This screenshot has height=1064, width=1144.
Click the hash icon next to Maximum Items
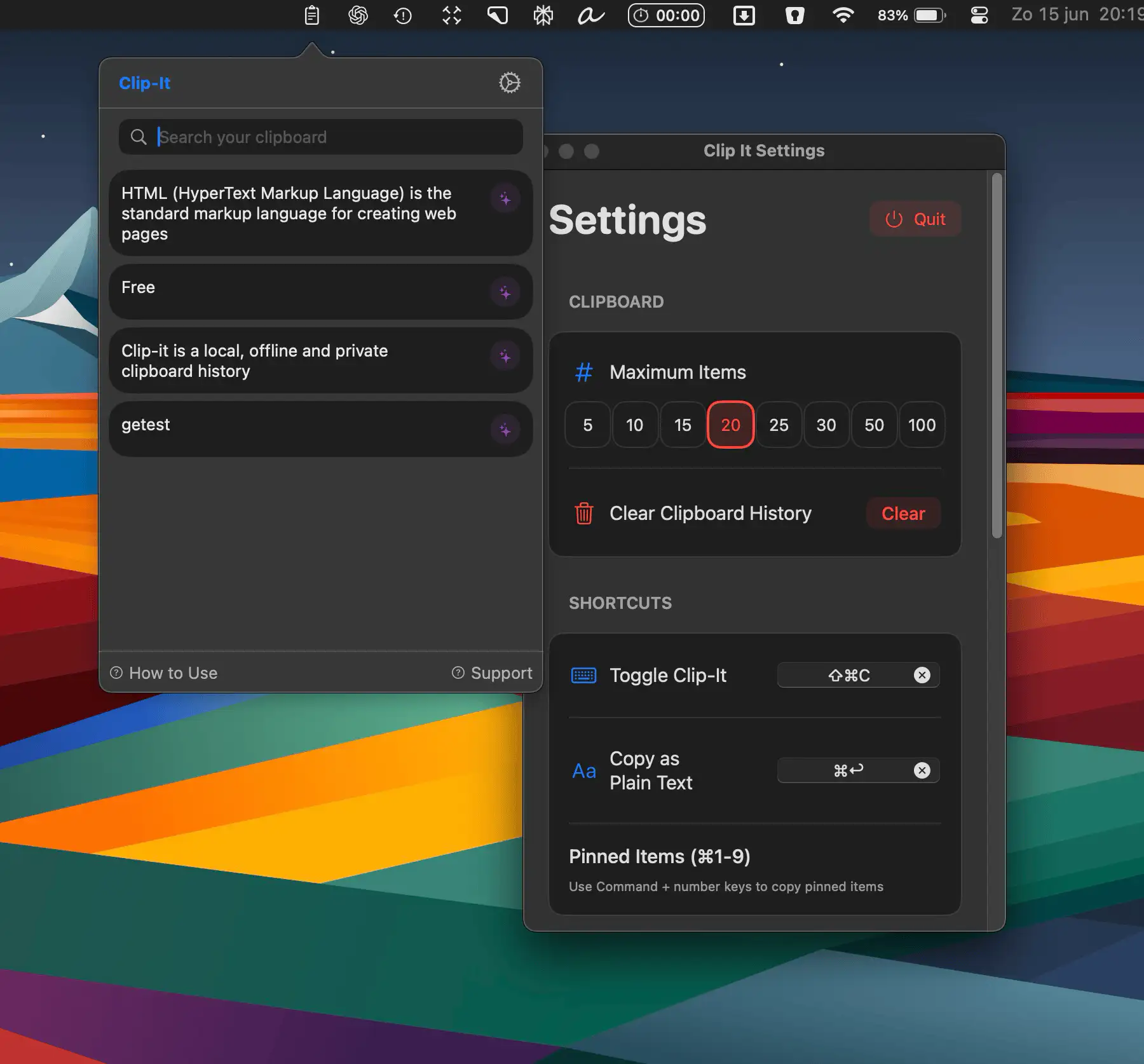(x=584, y=372)
